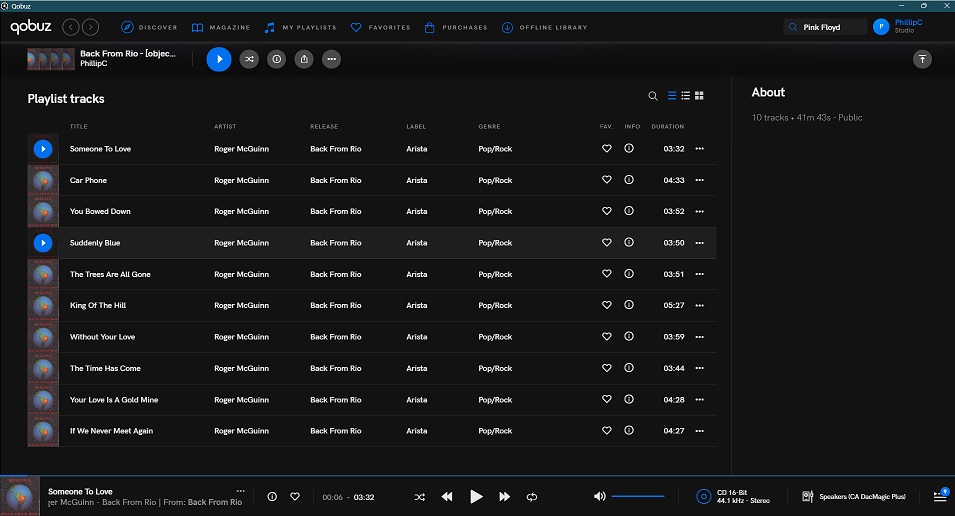Shuffle the playlist from header toolbar

(x=249, y=59)
